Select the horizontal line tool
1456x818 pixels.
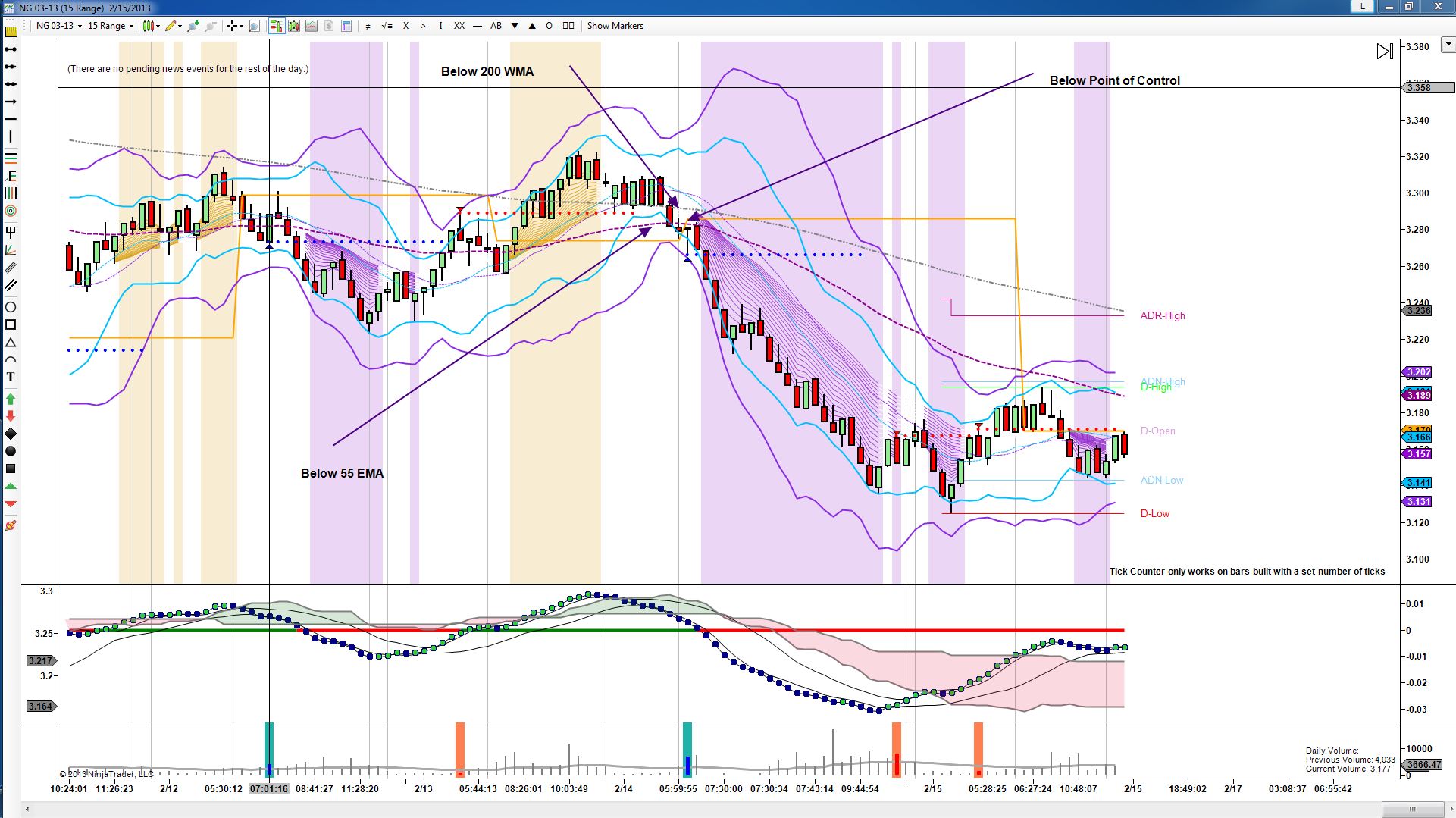click(11, 119)
